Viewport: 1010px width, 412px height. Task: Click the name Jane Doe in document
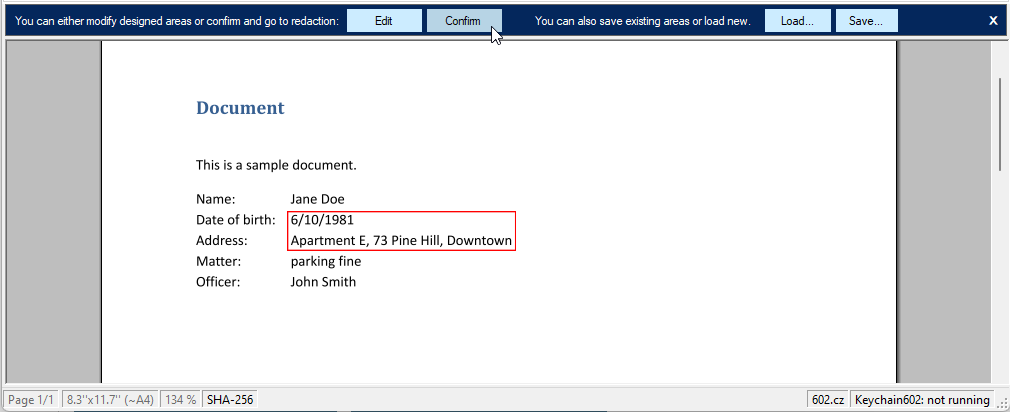(x=317, y=199)
